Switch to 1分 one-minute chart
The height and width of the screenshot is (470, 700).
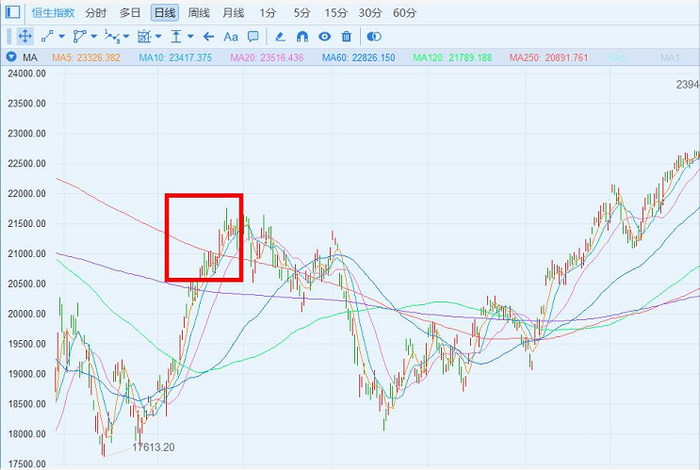click(x=267, y=12)
